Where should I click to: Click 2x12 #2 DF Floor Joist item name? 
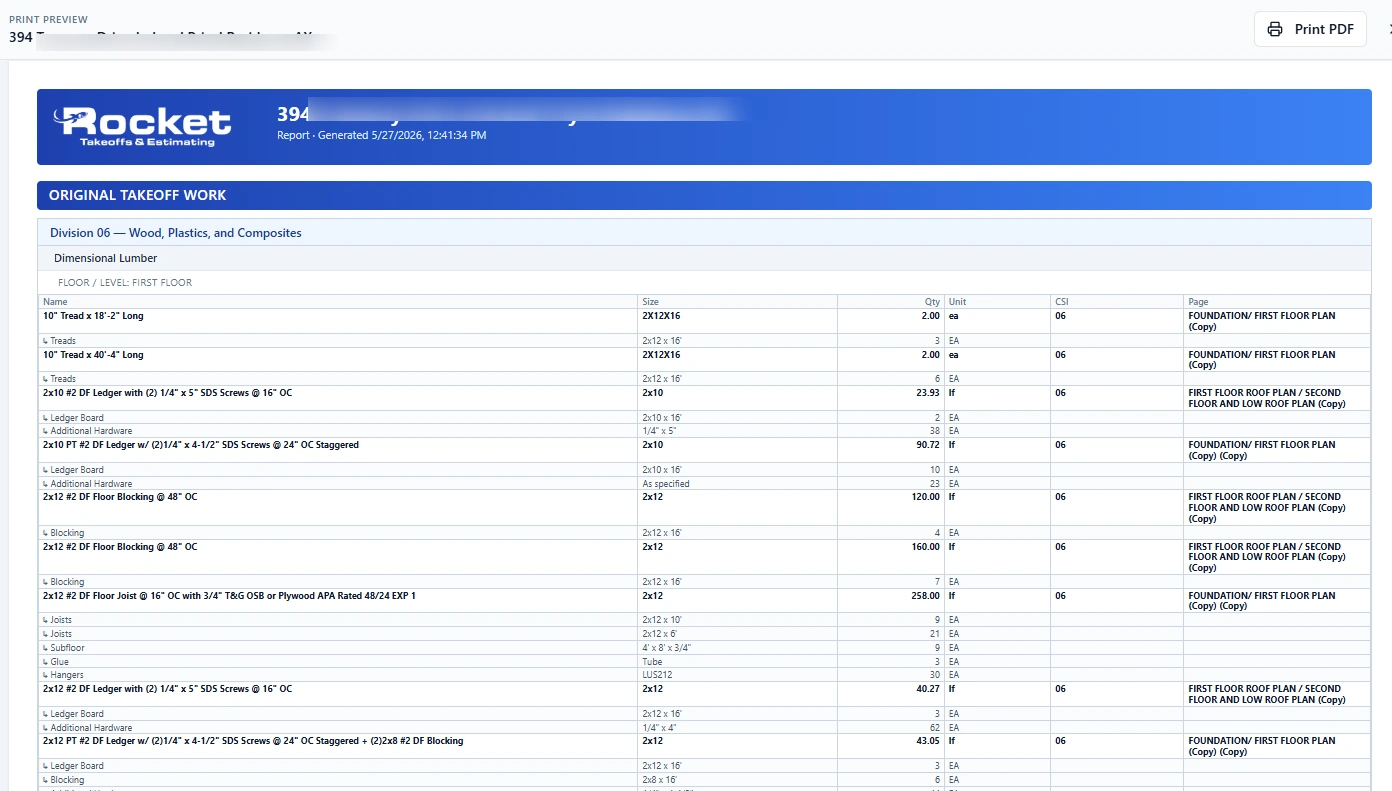tap(229, 596)
